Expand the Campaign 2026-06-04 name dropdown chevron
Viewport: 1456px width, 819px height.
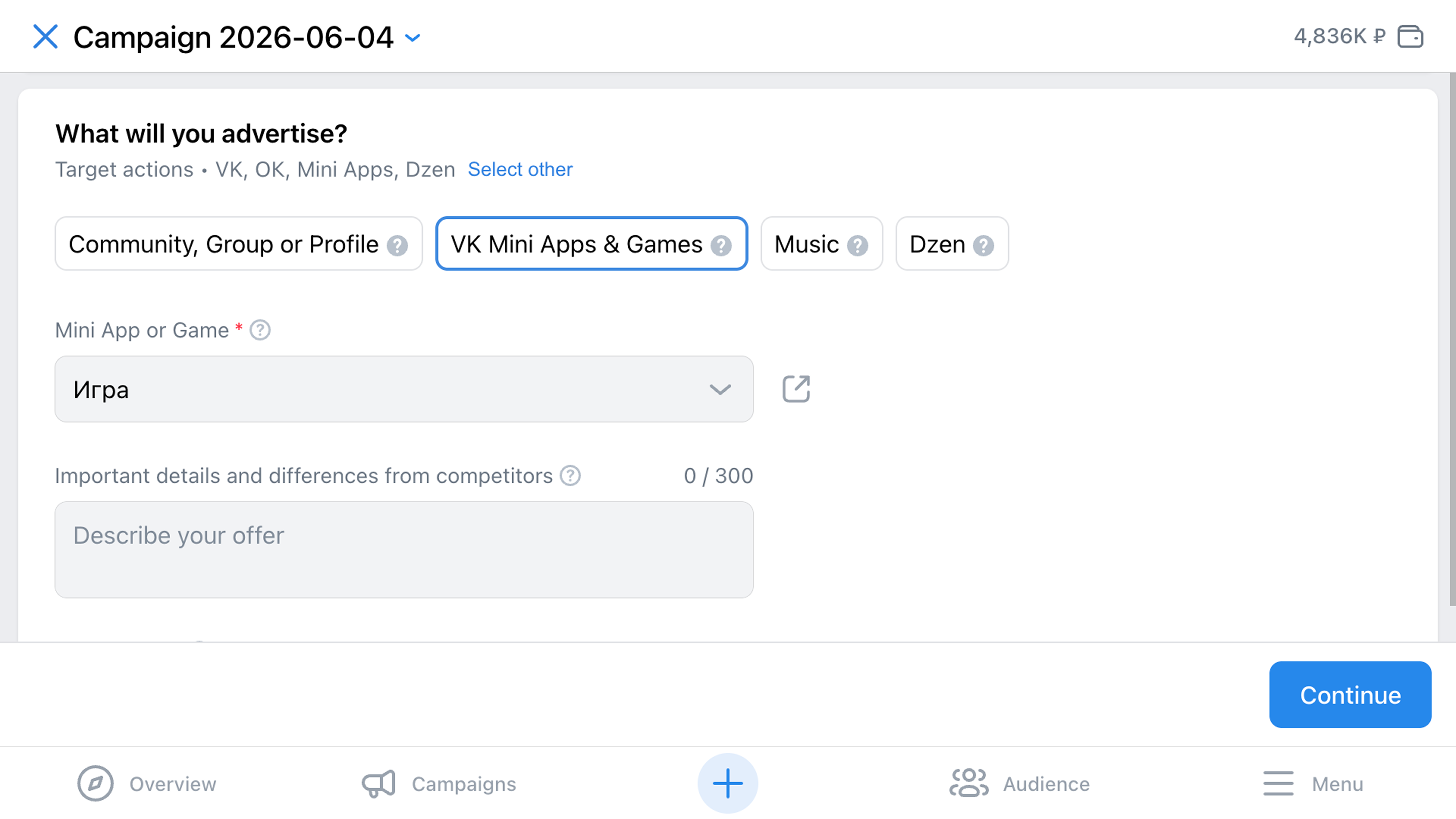point(413,38)
